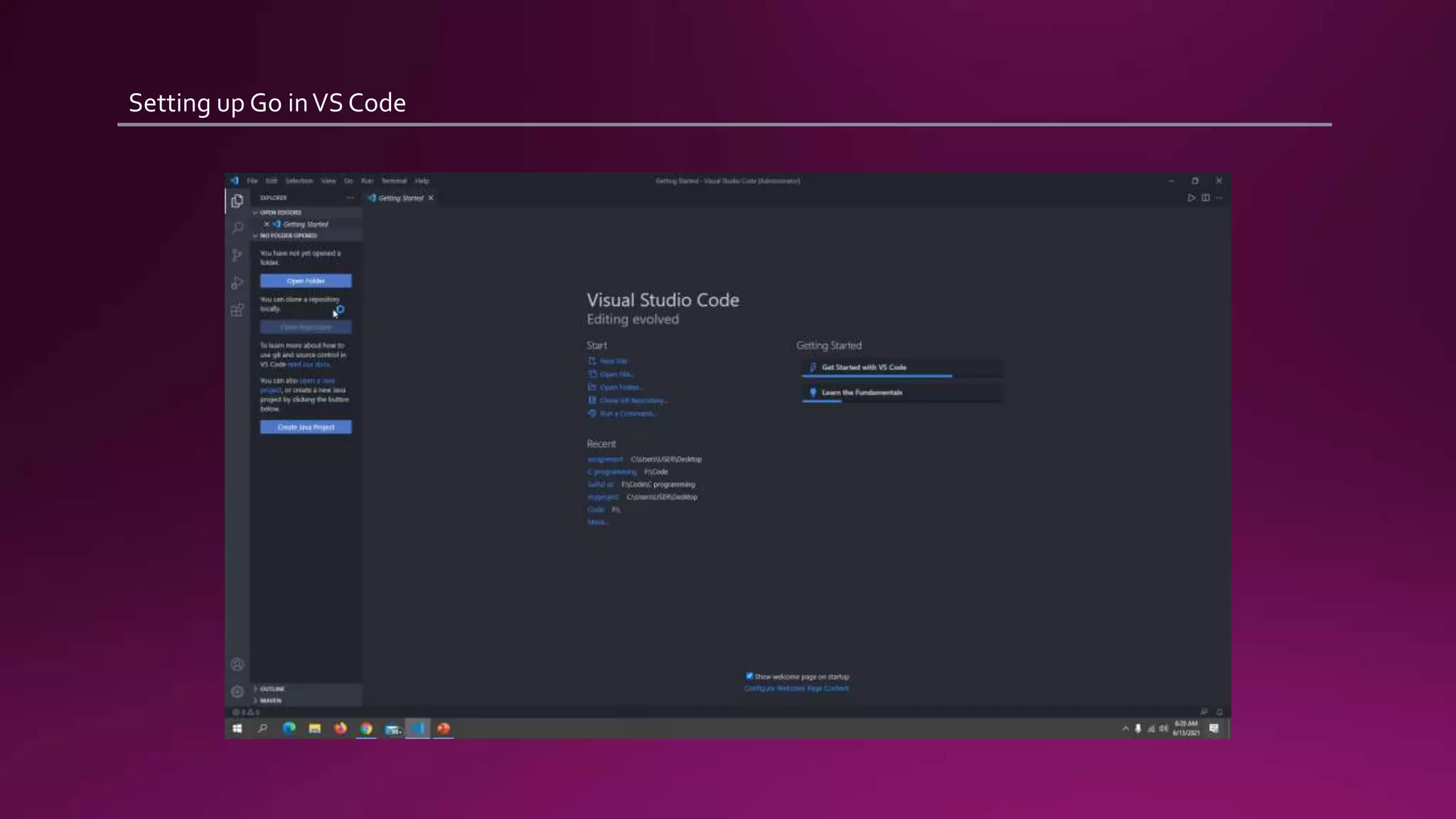The width and height of the screenshot is (1456, 819).
Task: Click the Clone Repository sidebar button
Action: pos(306,327)
